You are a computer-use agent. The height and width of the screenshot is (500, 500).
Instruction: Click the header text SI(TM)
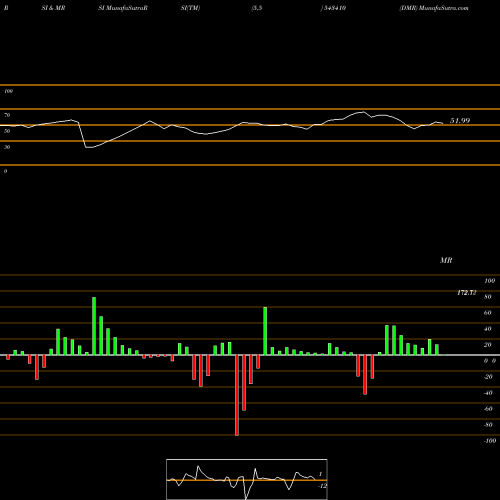point(190,8)
